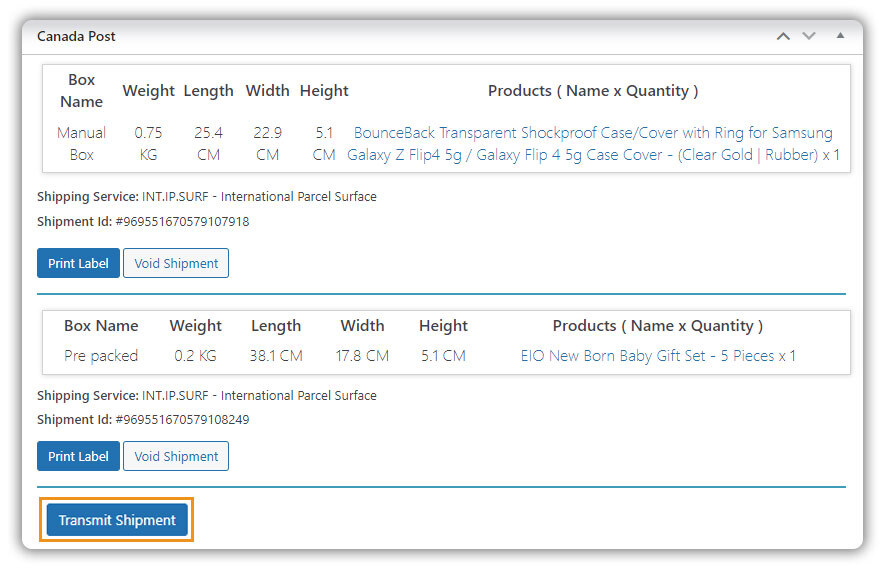Image resolution: width=885 pixels, height=571 pixels.
Task: Click Shipping Service line of first shipment
Action: pos(207,196)
